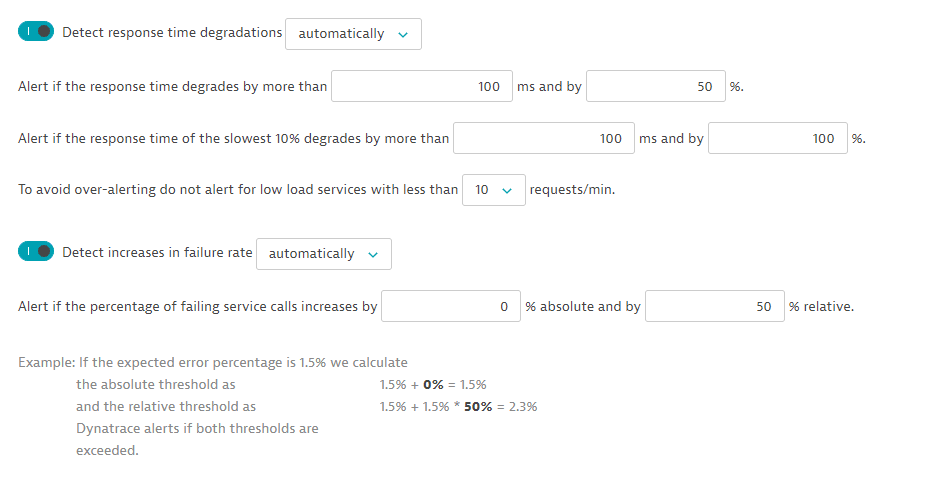930x492 pixels.
Task: Expand the failure rate 'automatically' dropdown
Action: [323, 254]
